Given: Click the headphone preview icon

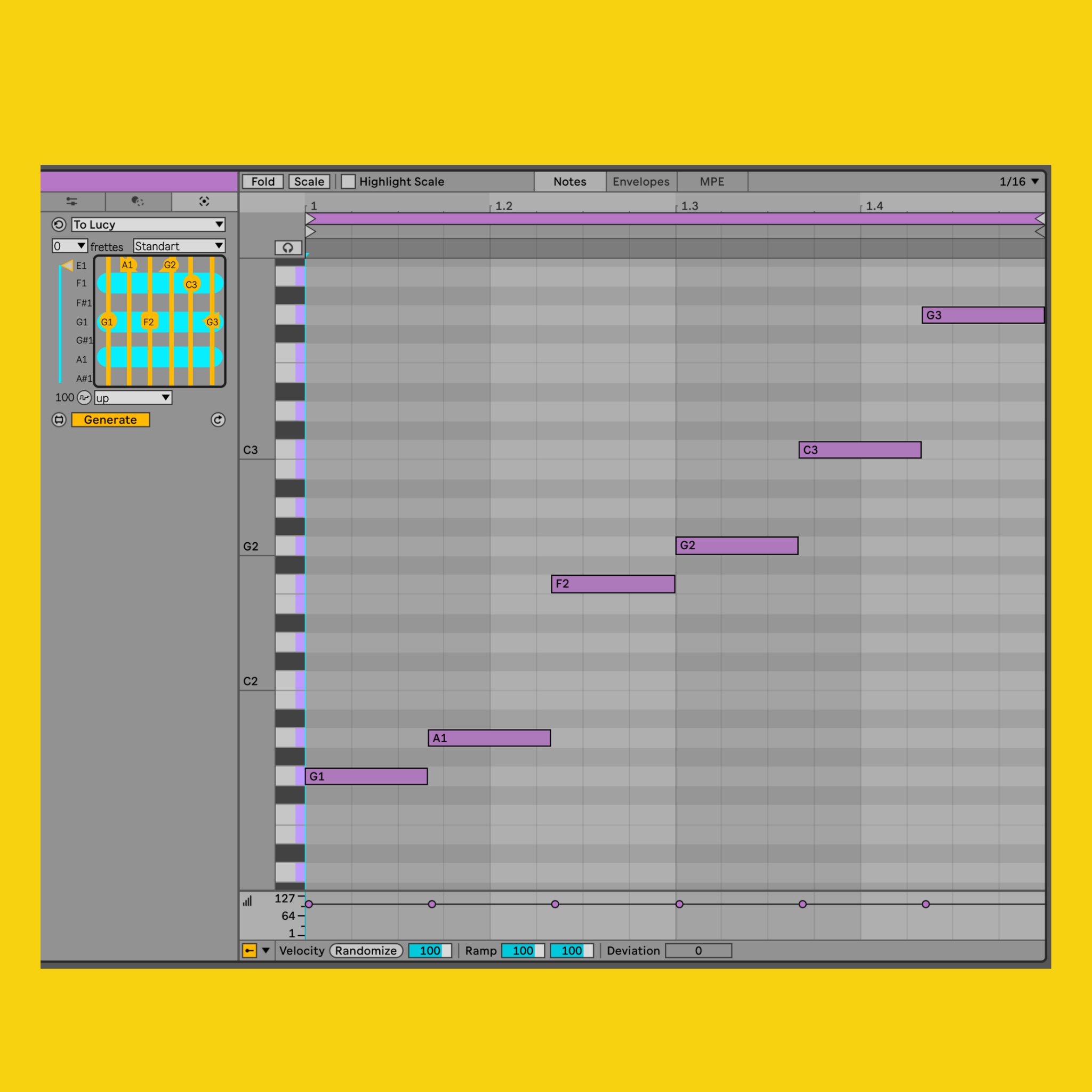Looking at the screenshot, I should (288, 247).
